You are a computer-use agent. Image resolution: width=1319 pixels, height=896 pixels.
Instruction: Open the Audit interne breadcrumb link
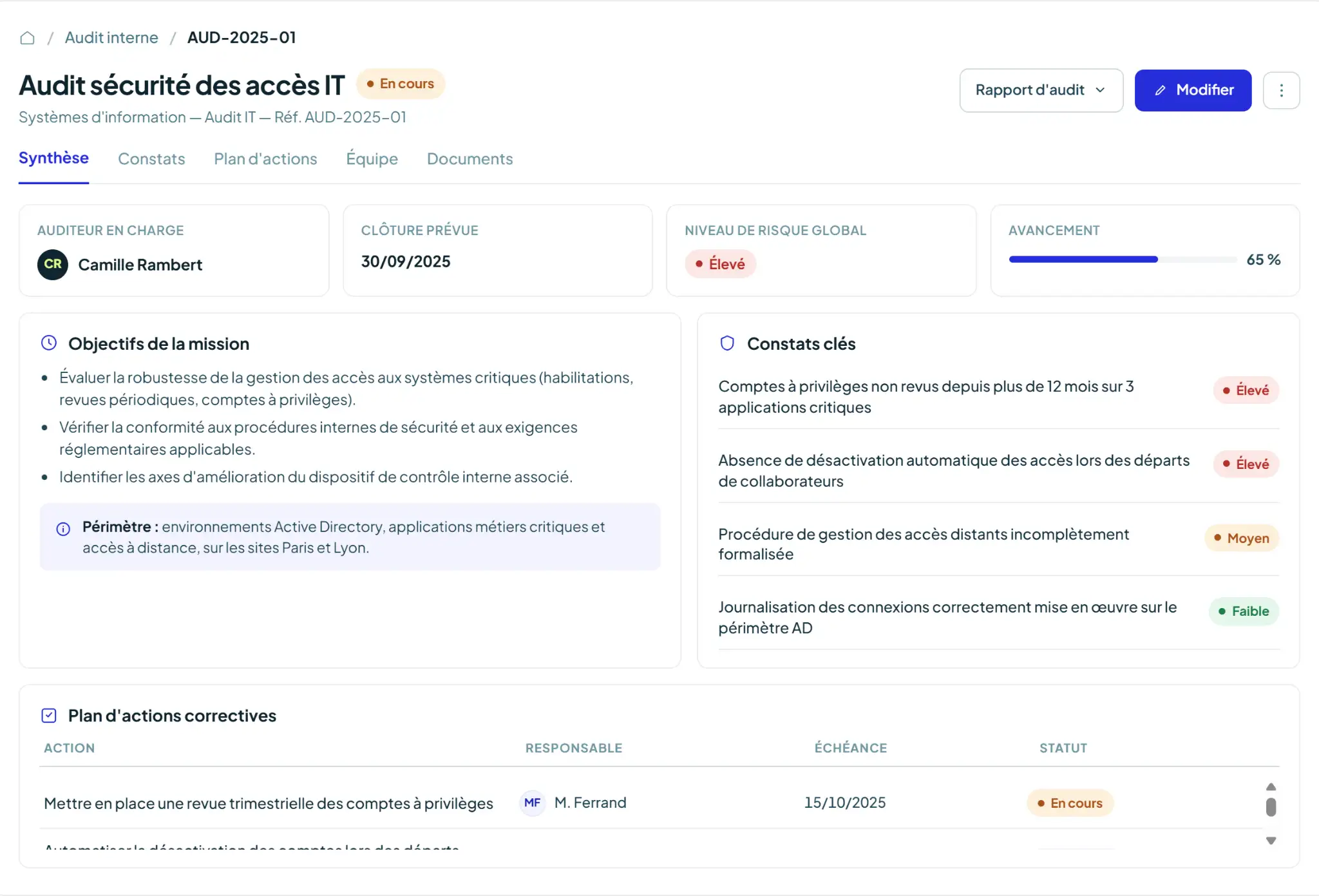click(111, 38)
